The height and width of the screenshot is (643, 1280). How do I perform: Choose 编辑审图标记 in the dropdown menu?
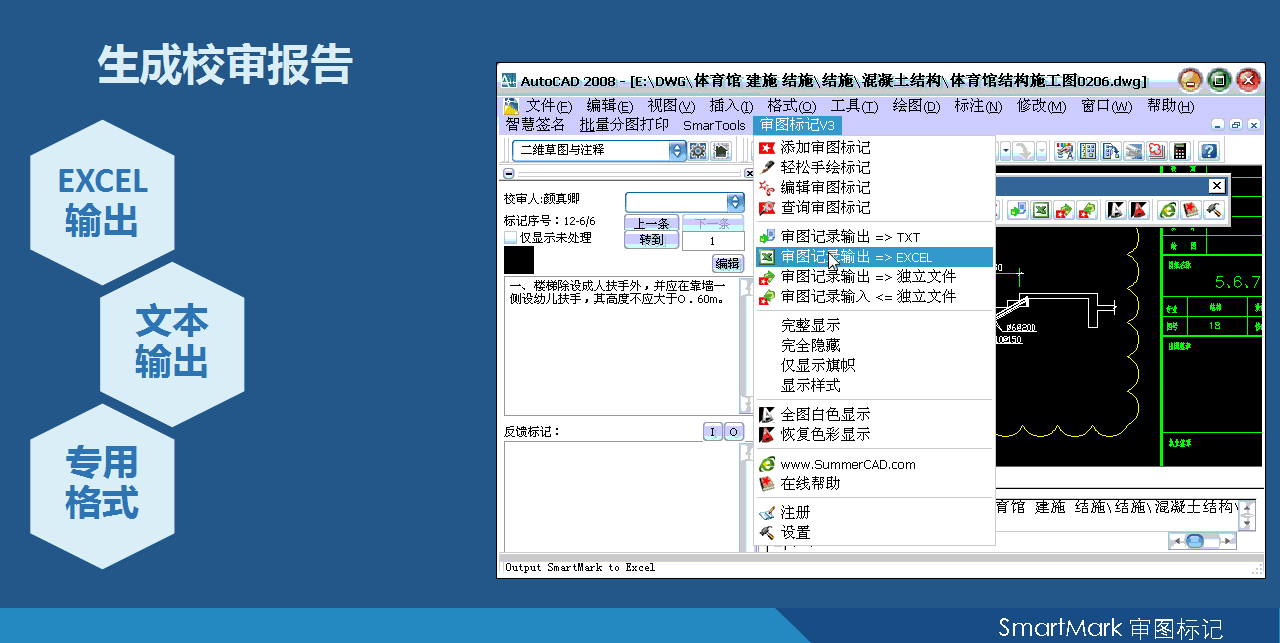pos(874,187)
